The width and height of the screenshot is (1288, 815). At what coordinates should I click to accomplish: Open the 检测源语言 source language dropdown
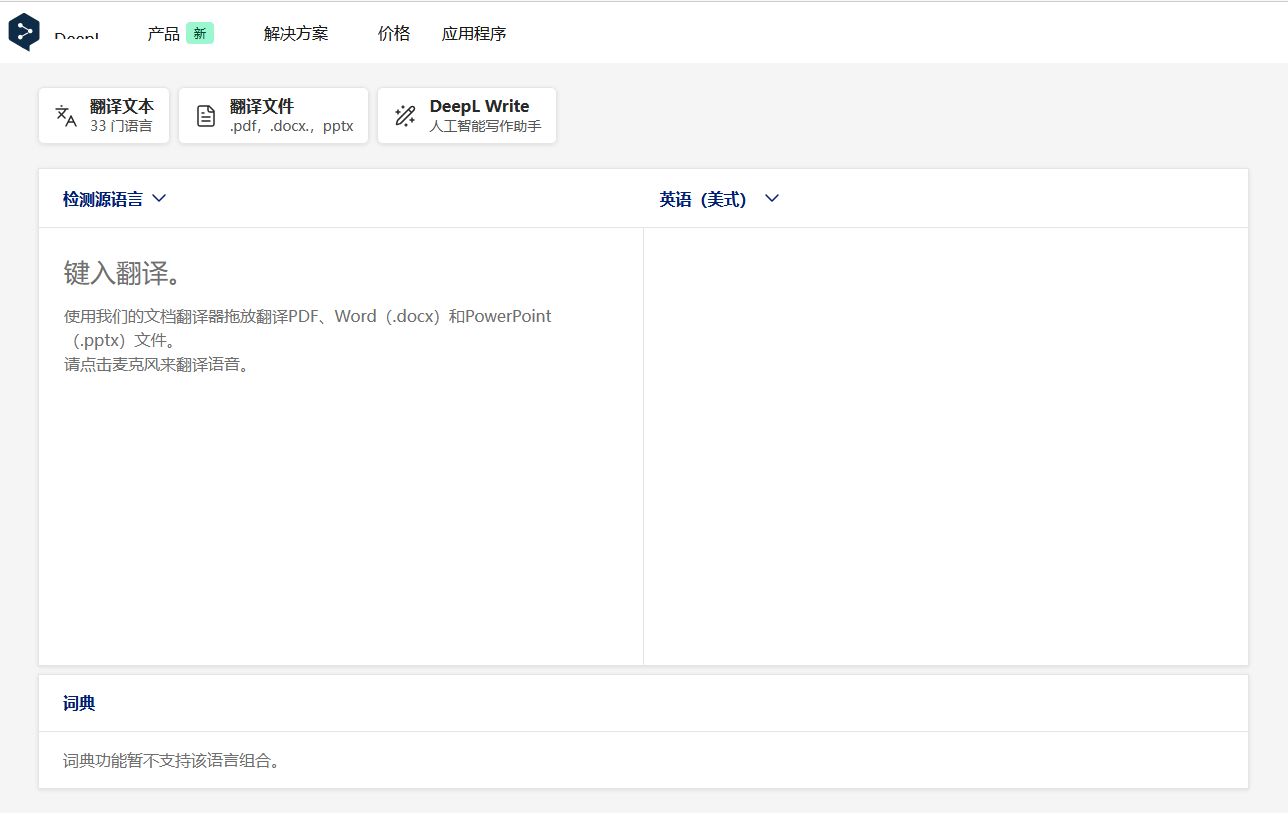(114, 199)
